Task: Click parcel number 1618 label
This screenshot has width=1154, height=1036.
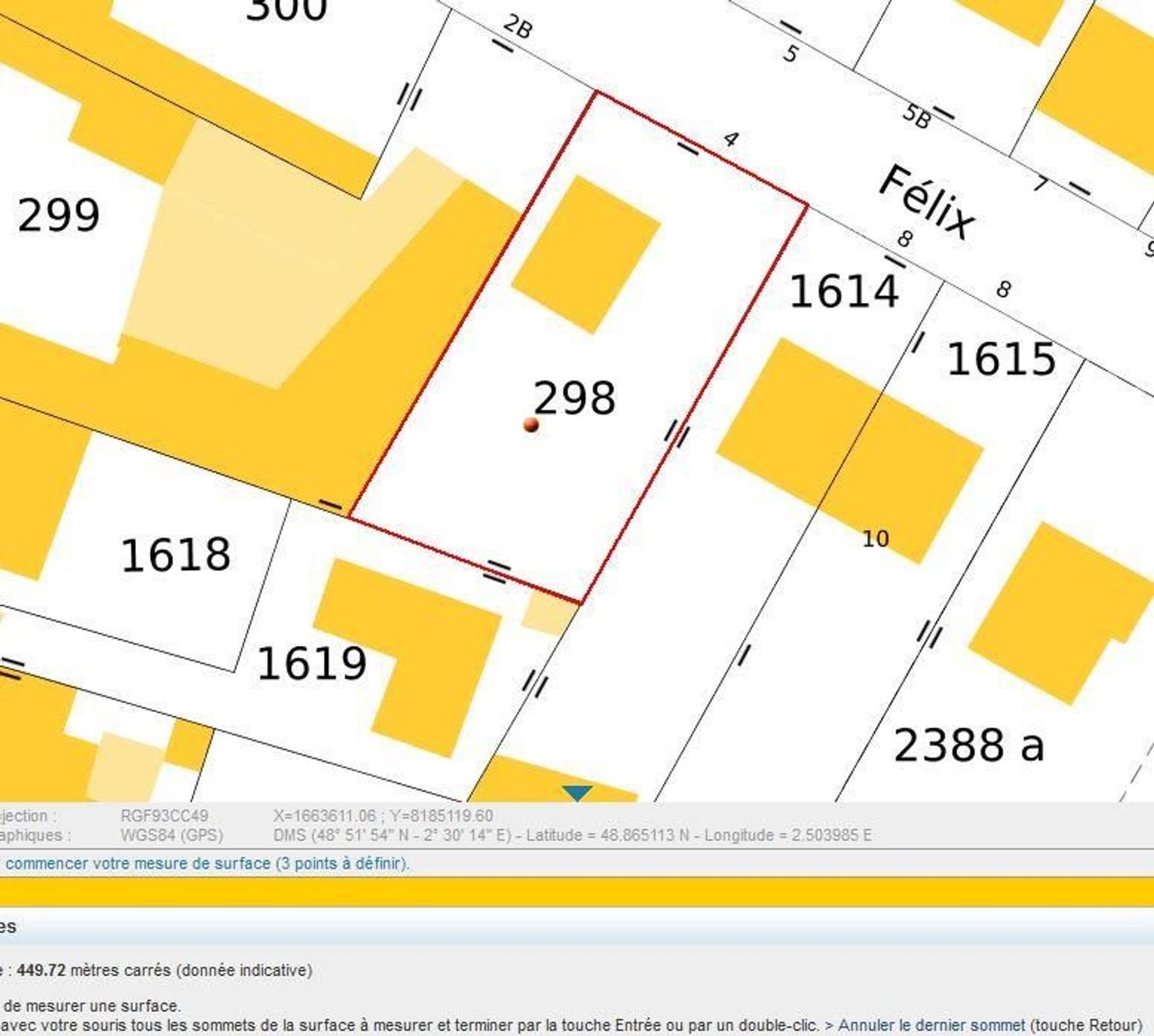Action: click(x=175, y=555)
